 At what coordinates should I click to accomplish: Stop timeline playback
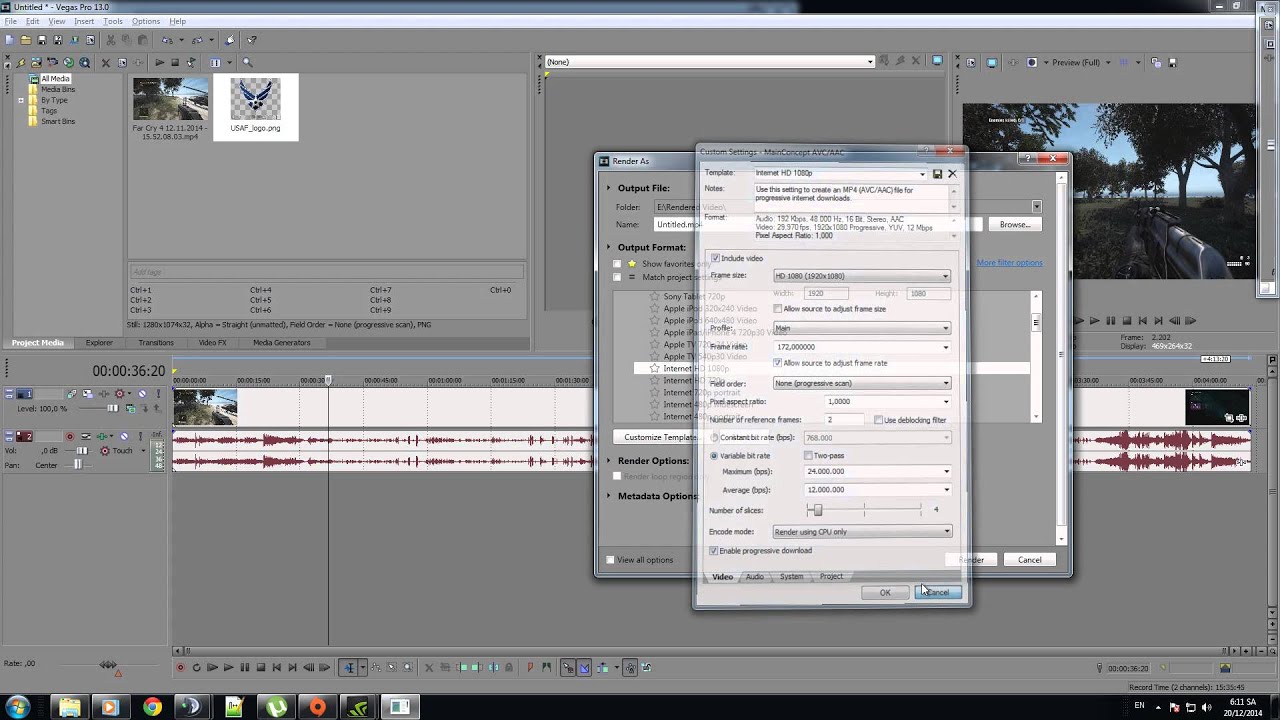point(260,668)
